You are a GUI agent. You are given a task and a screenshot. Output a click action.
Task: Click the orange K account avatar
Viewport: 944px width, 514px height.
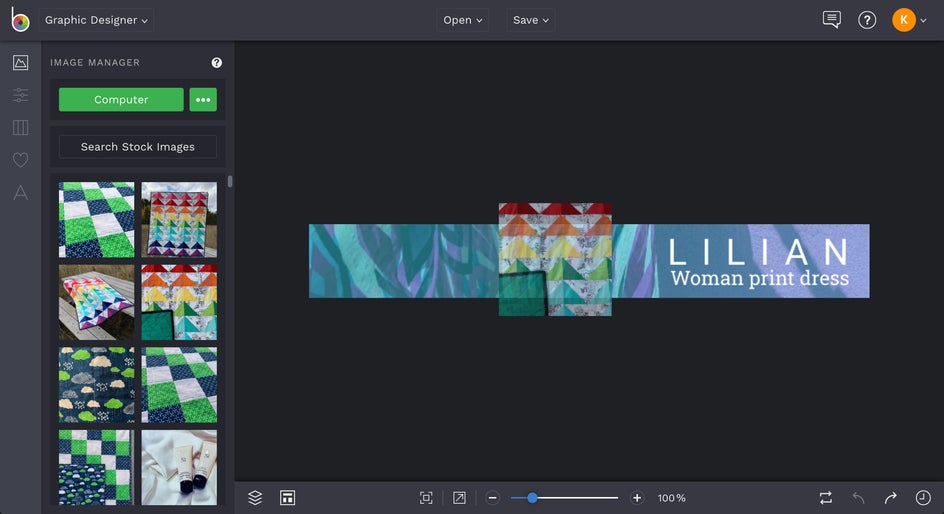pos(904,20)
